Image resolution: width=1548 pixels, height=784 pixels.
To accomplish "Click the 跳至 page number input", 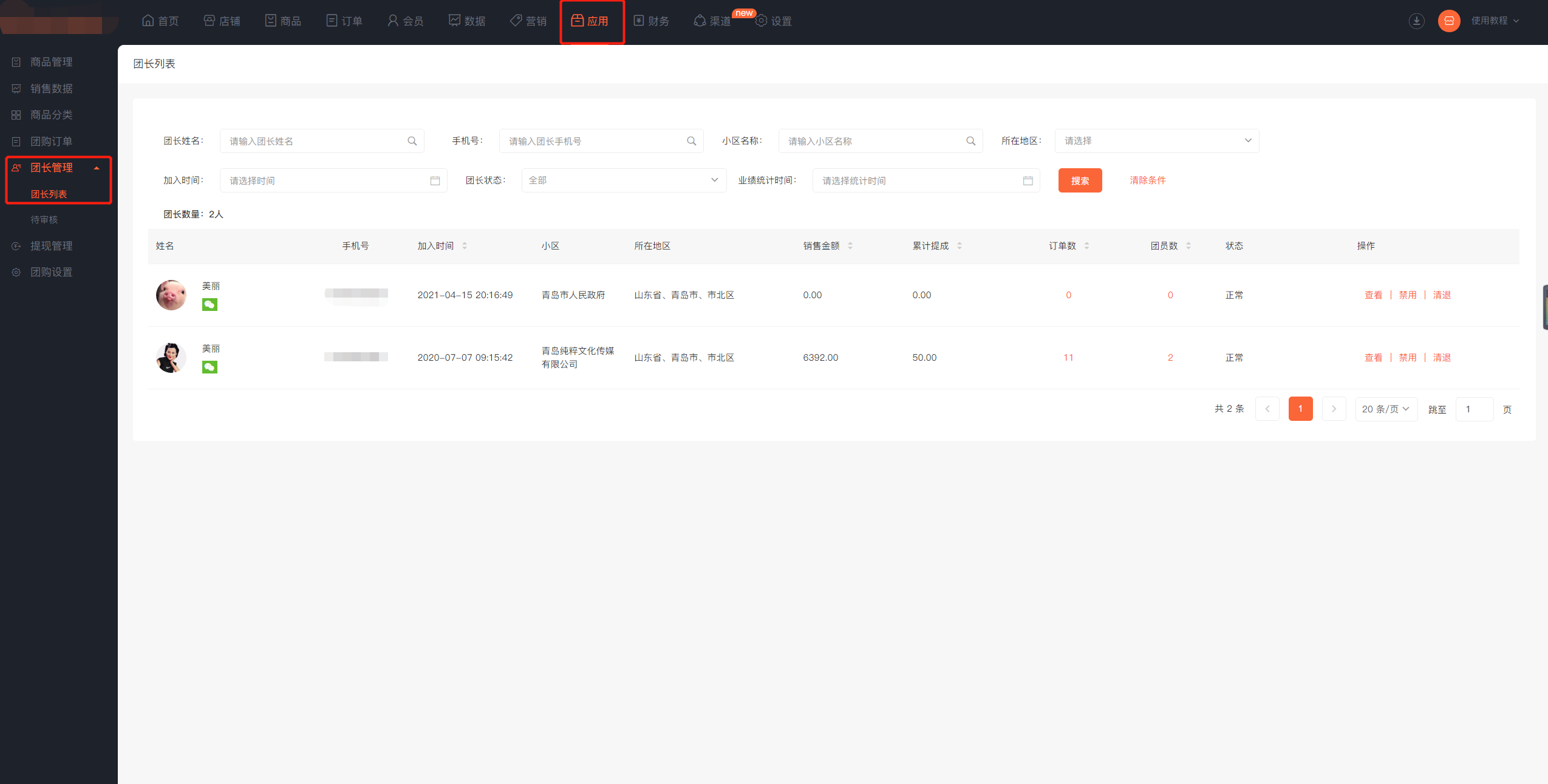I will click(1474, 409).
